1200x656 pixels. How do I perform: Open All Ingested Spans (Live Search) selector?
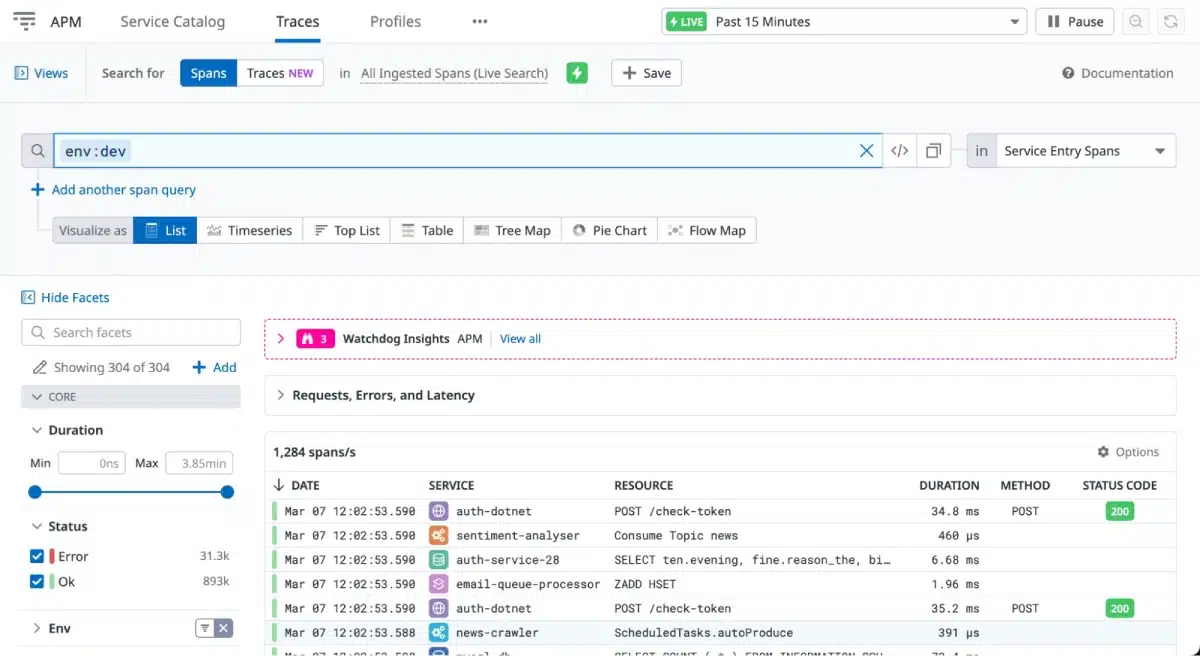(454, 73)
